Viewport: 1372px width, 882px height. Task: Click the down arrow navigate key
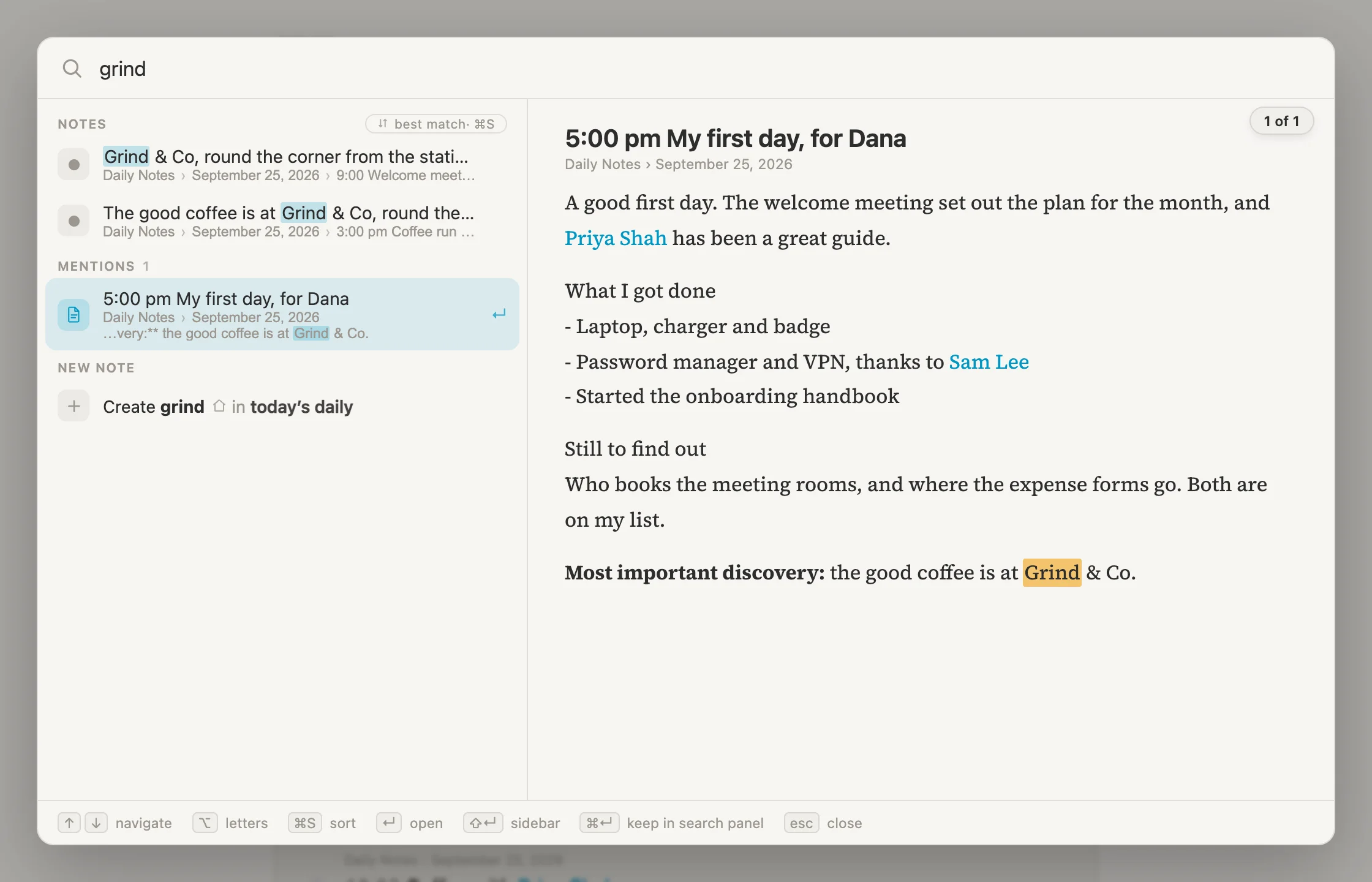click(96, 823)
